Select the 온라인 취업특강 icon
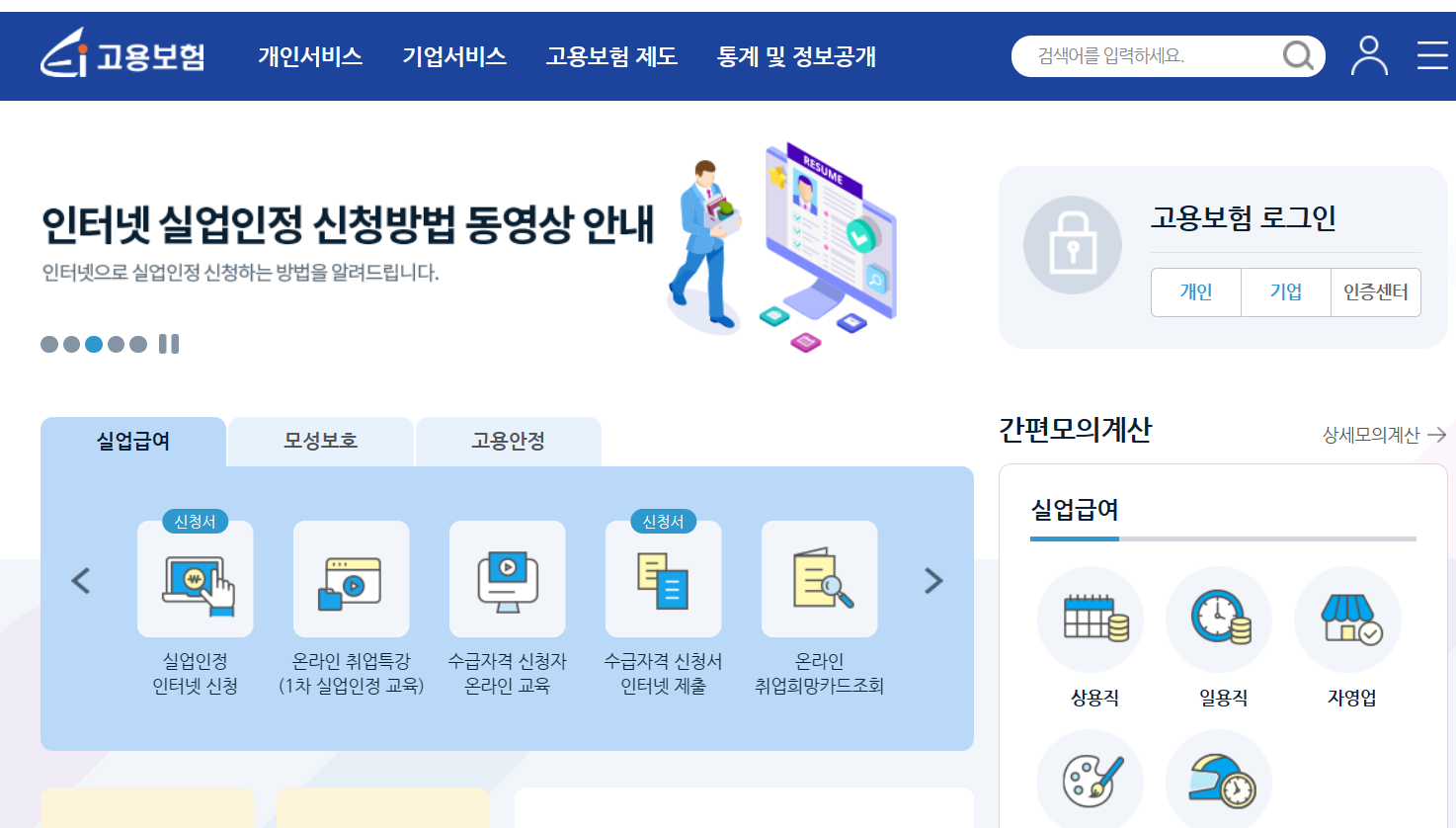Image resolution: width=1456 pixels, height=828 pixels. click(x=351, y=580)
